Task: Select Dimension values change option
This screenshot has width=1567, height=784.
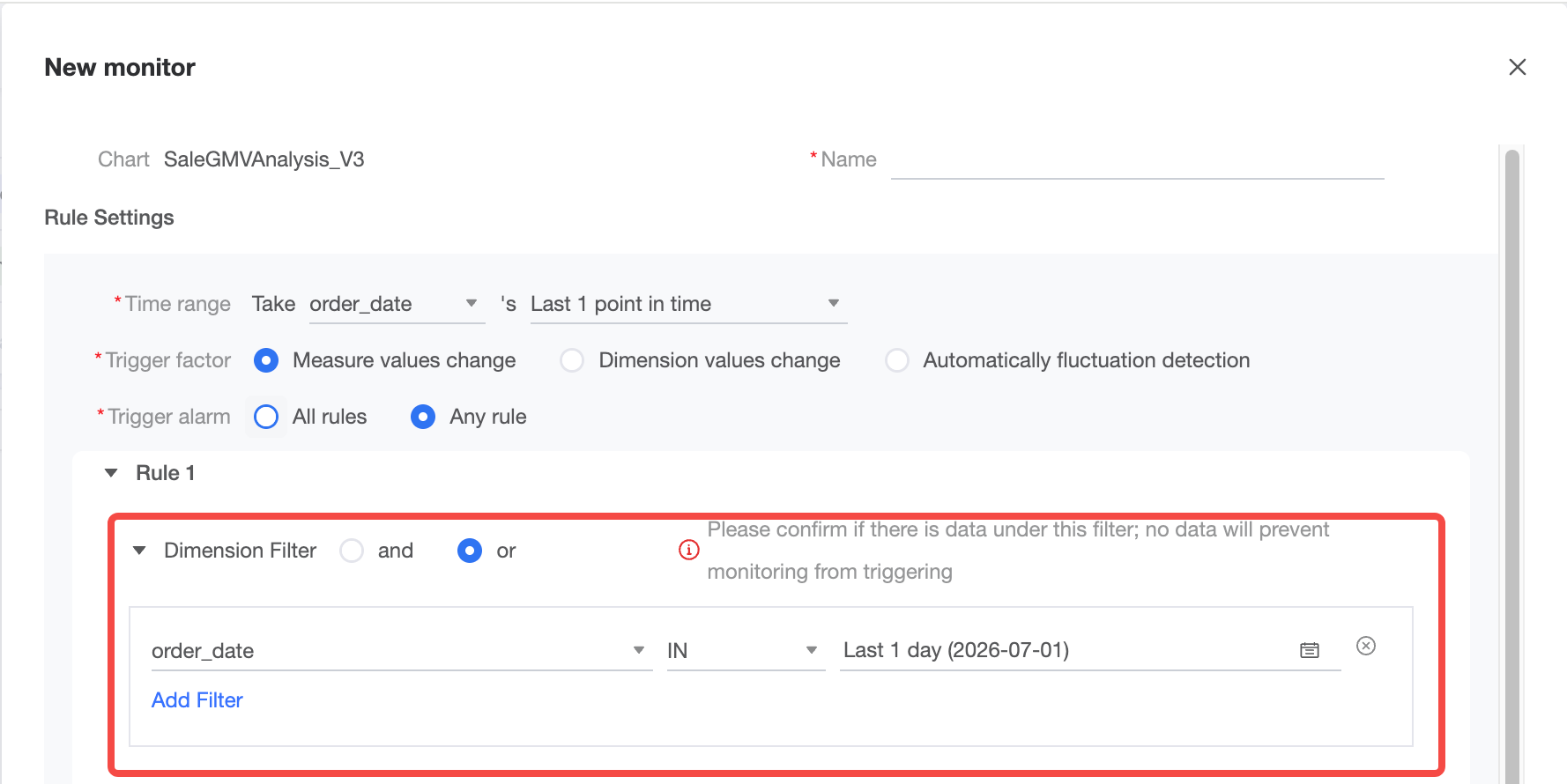Action: tap(572, 360)
